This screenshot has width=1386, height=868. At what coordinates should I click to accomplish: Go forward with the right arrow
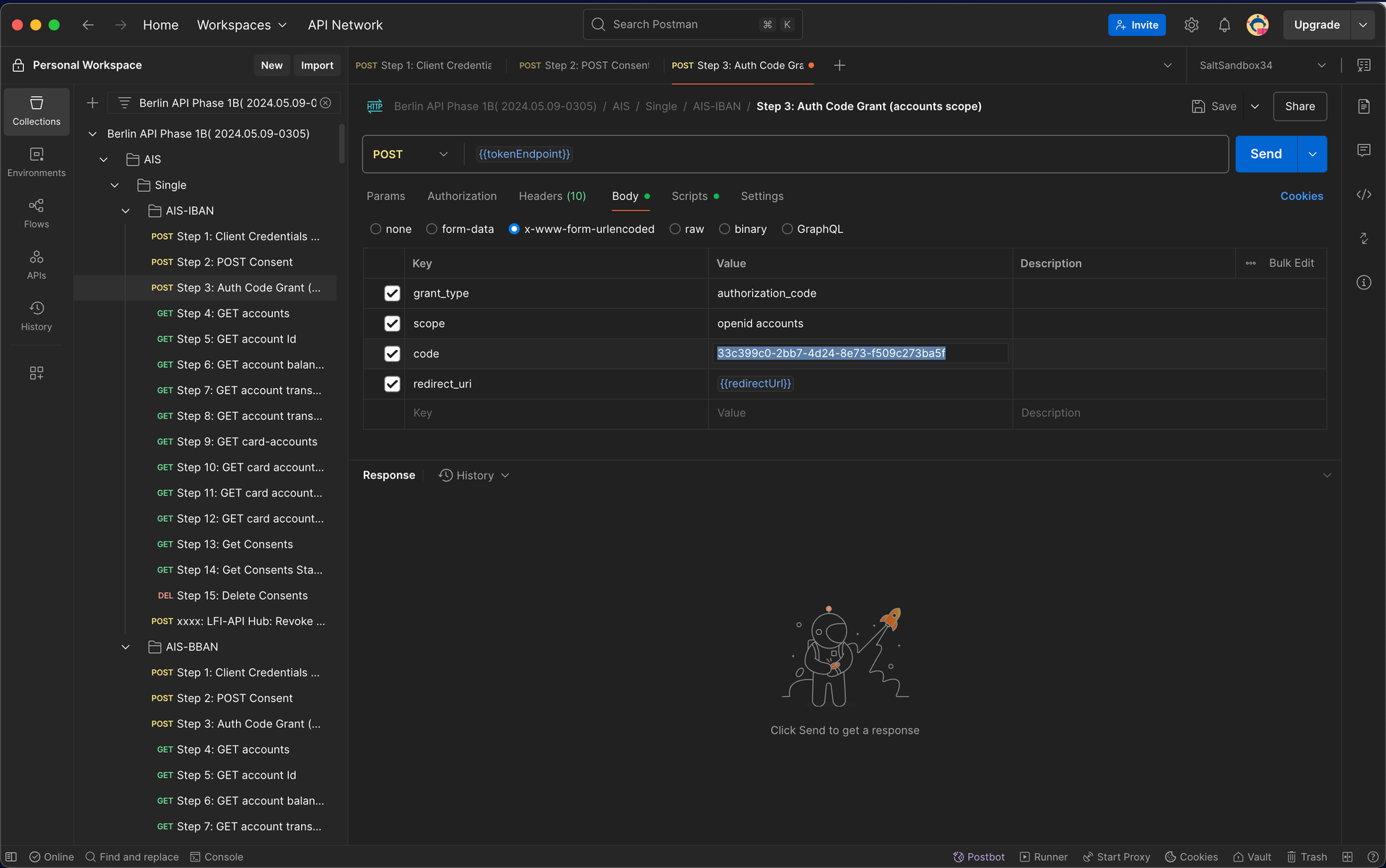(x=121, y=25)
